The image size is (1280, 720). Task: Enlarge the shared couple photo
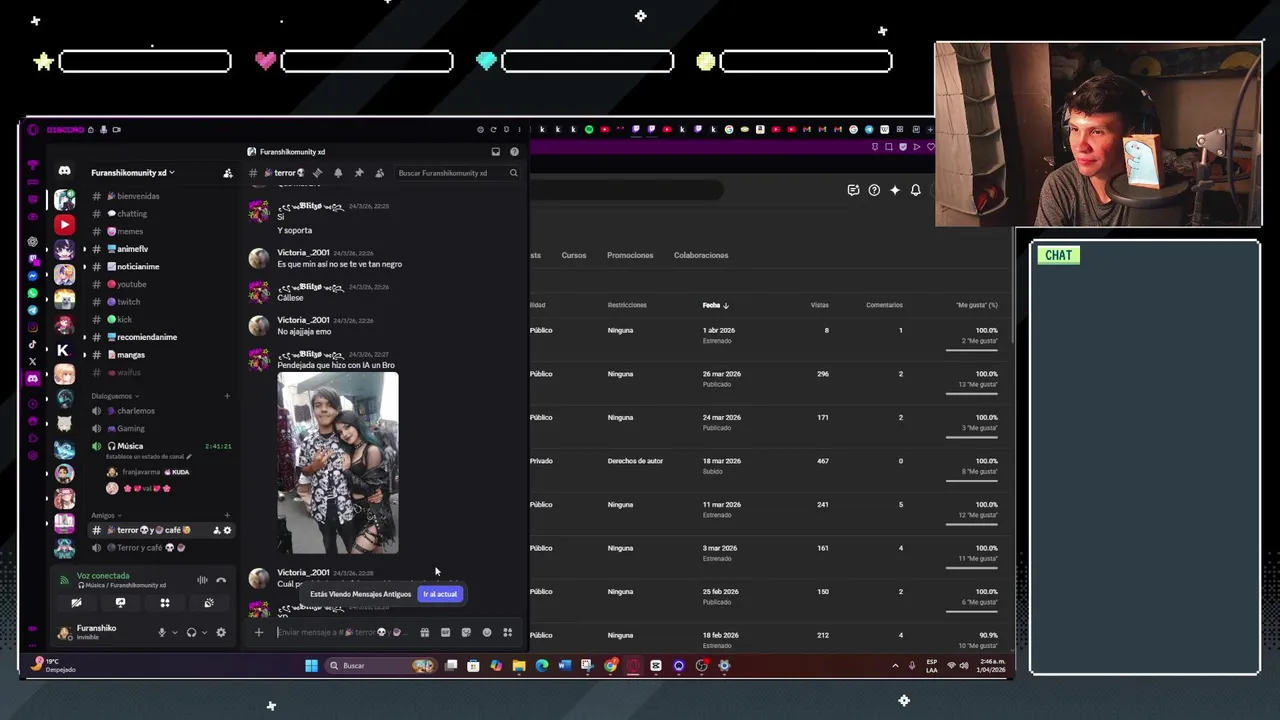pyautogui.click(x=338, y=462)
